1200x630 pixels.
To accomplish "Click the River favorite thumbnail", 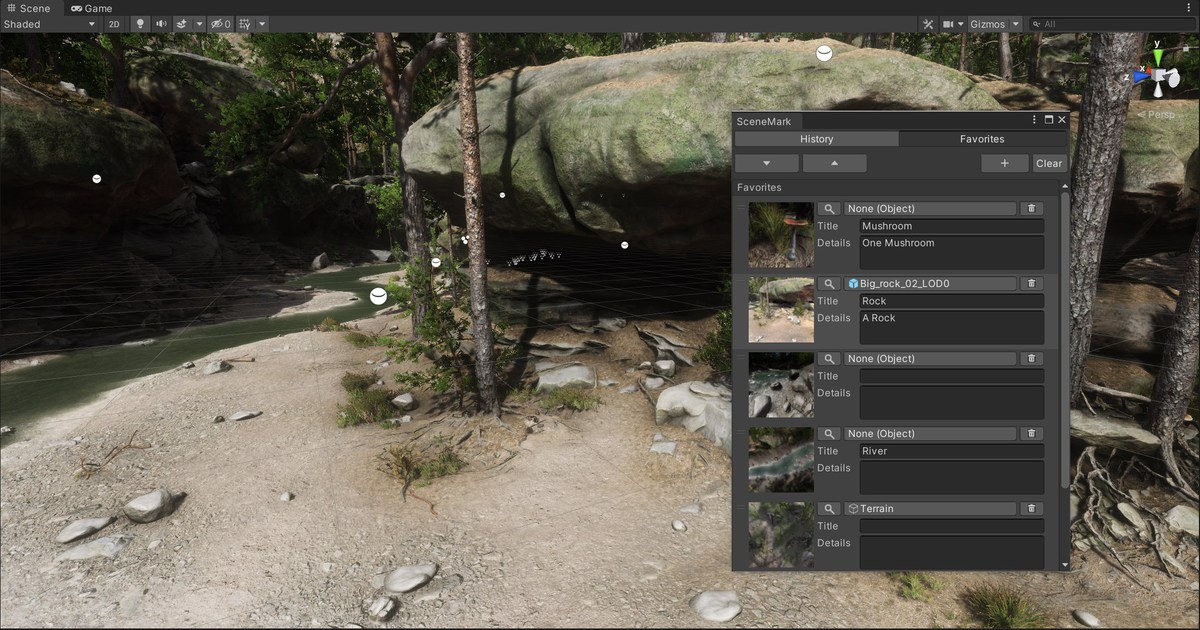I will [x=781, y=460].
